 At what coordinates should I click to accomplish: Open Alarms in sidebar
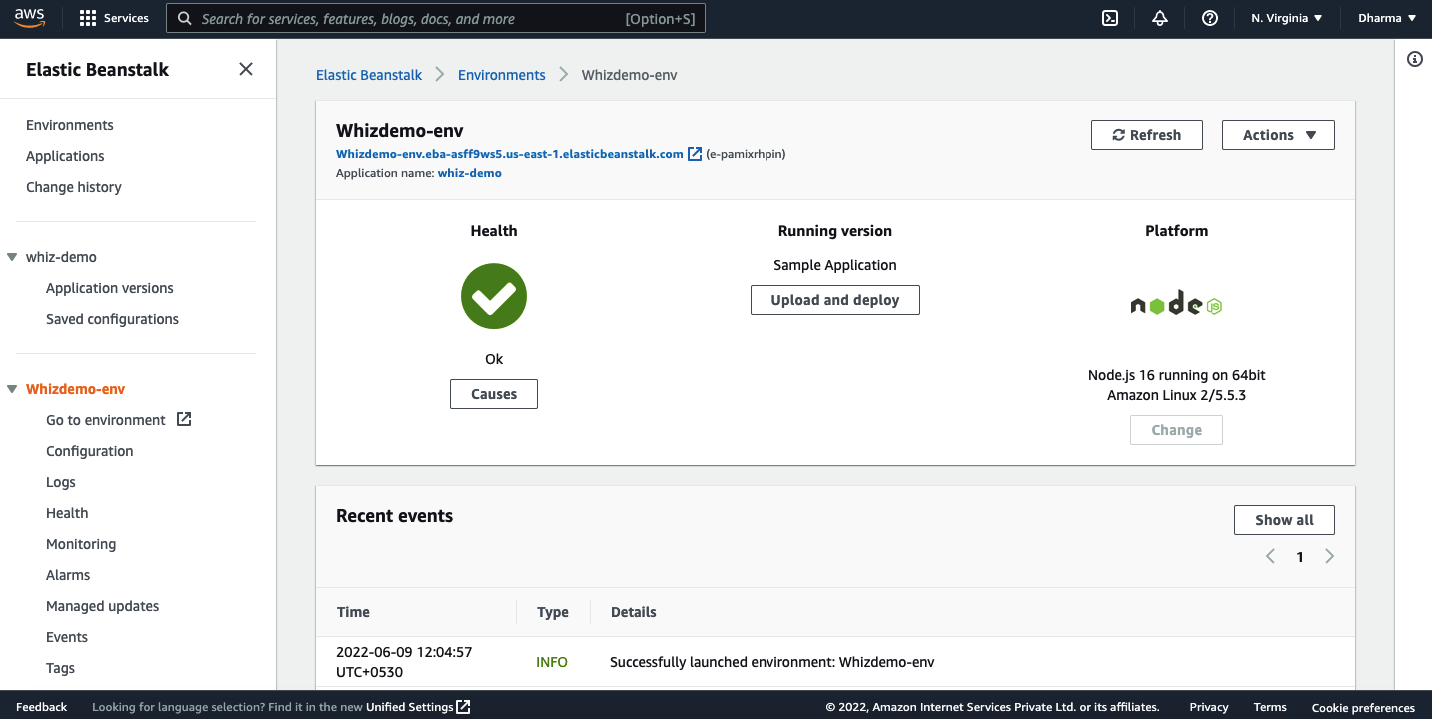pyautogui.click(x=68, y=575)
